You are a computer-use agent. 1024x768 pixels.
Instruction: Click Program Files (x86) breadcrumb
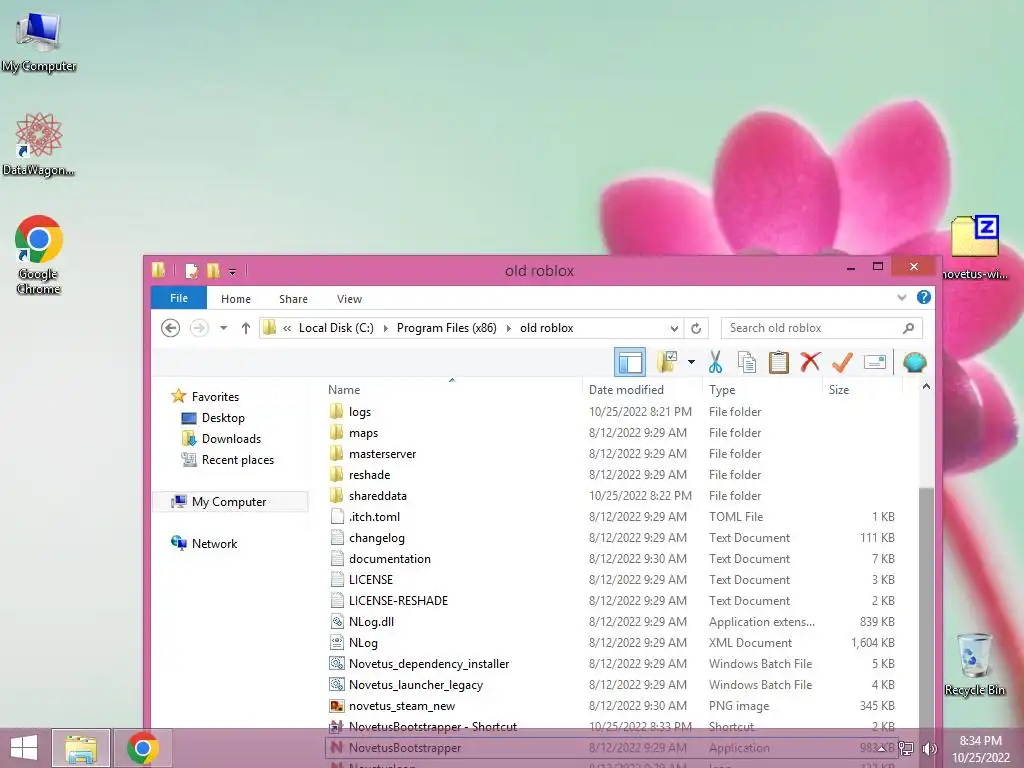coord(447,328)
